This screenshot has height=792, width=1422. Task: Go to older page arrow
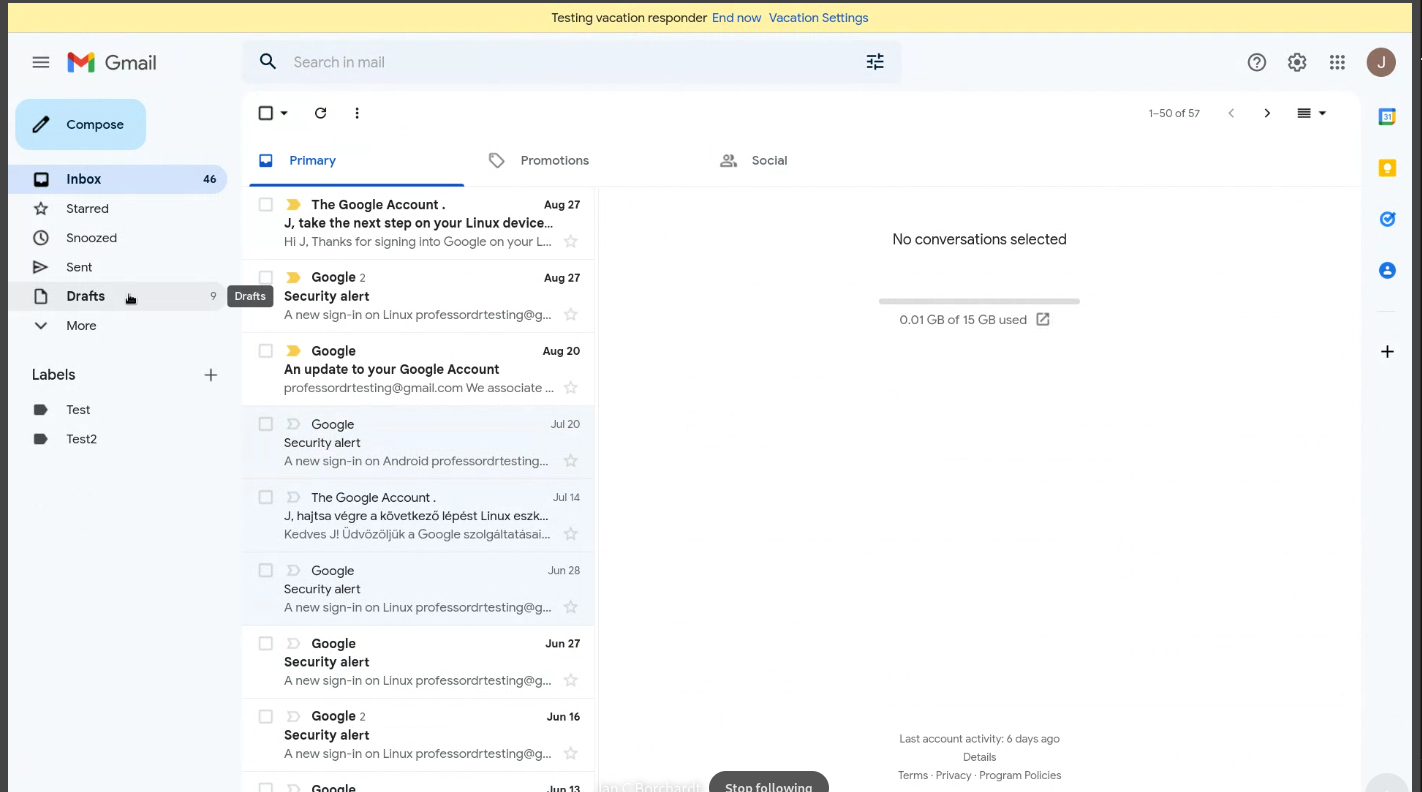pyautogui.click(x=1267, y=113)
